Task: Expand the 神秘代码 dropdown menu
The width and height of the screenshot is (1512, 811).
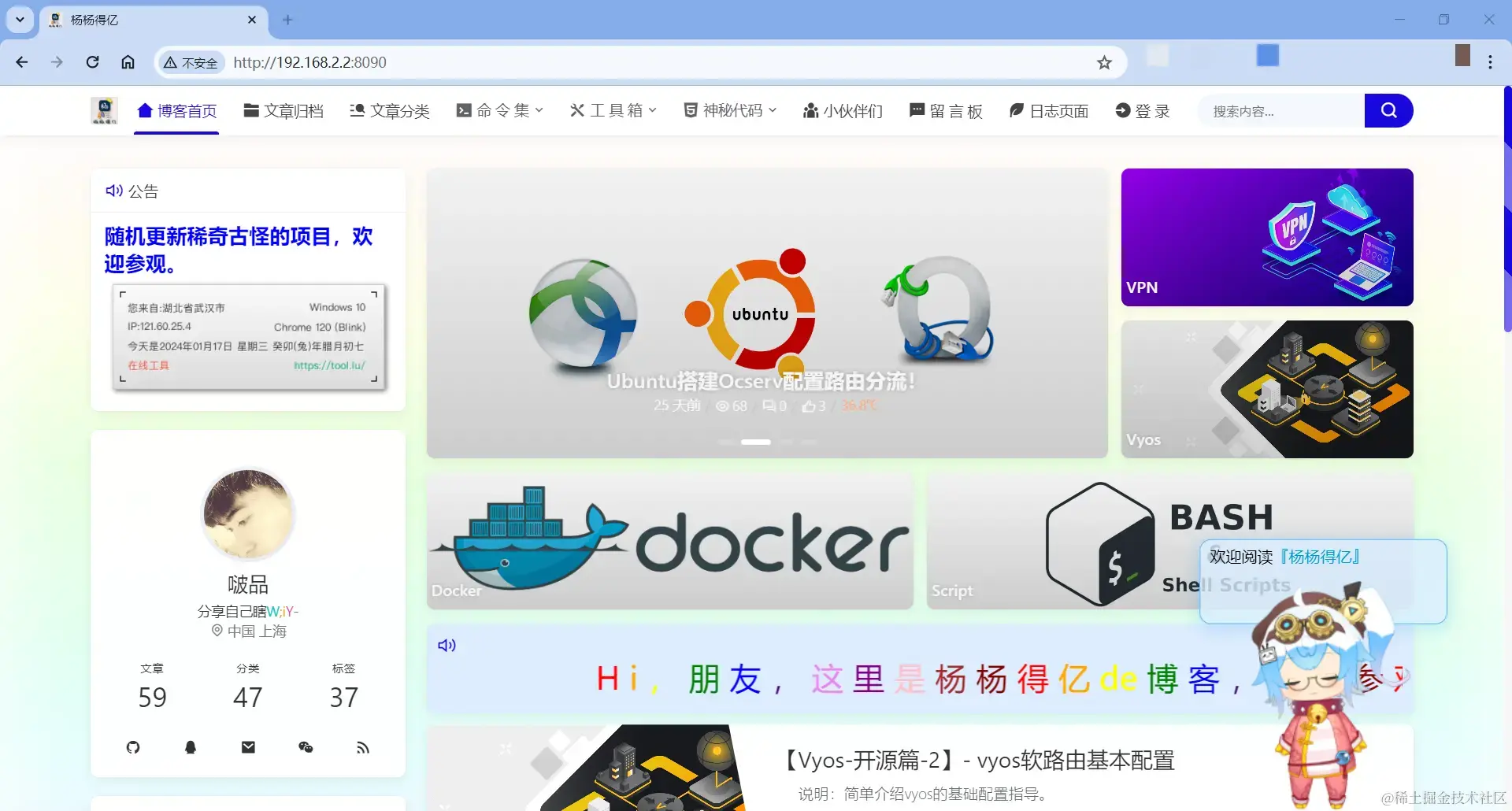Action: (730, 111)
